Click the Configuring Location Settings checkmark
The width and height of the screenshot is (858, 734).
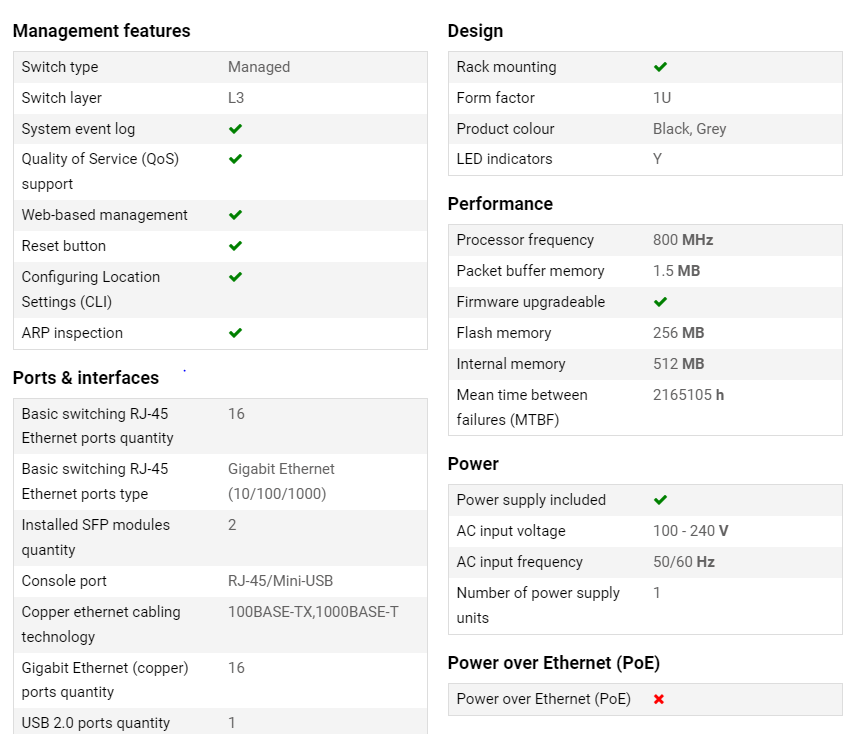coord(235,277)
